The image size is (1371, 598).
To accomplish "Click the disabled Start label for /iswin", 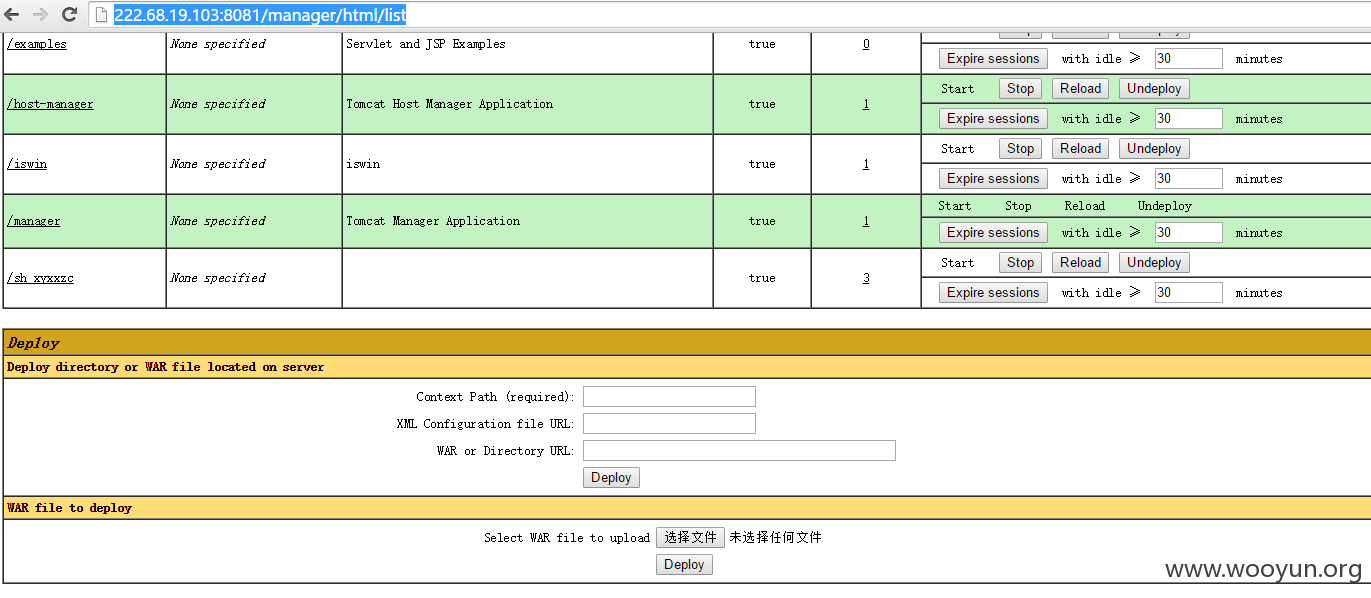I will click(957, 149).
